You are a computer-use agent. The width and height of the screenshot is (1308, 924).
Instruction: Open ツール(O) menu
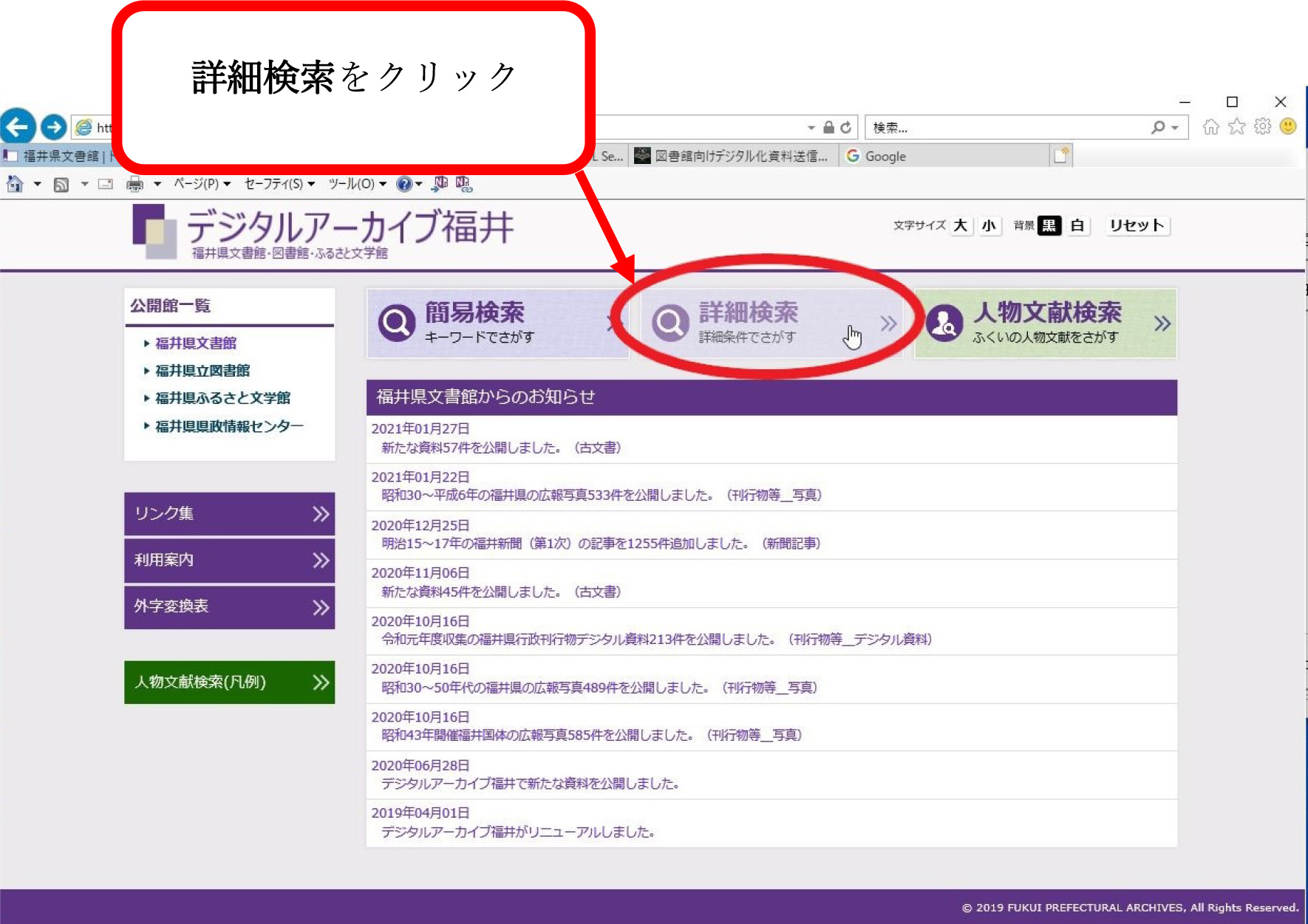click(358, 184)
